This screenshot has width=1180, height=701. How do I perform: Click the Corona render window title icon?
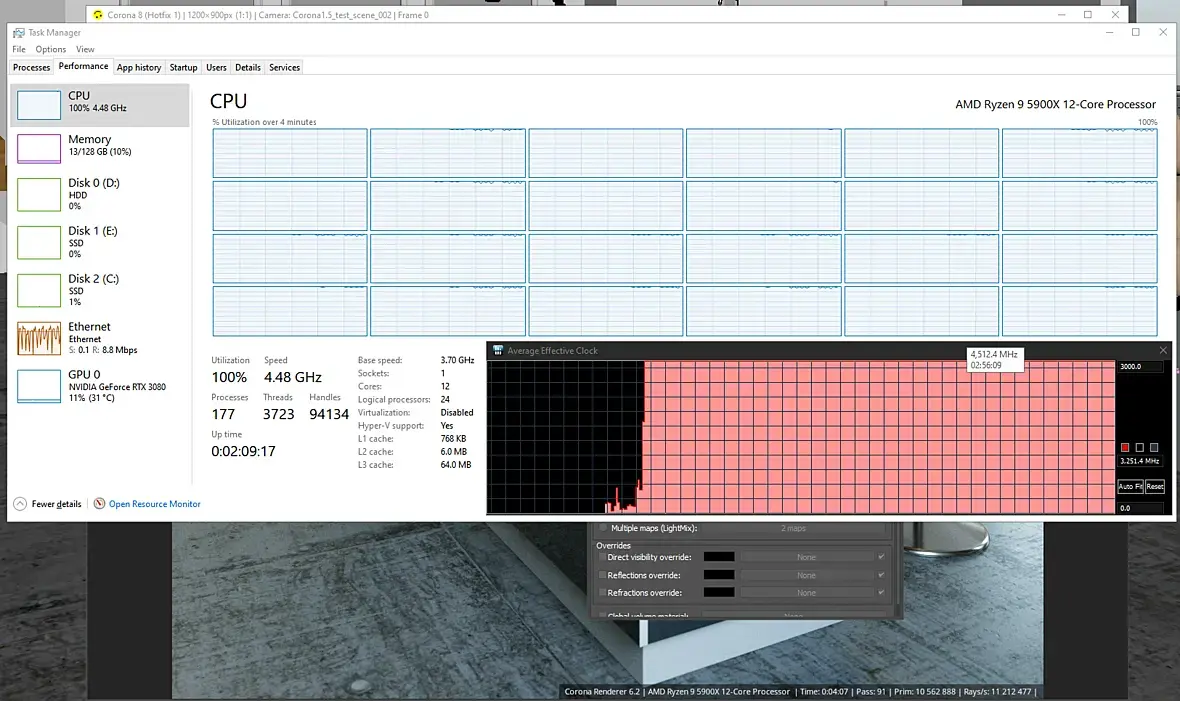pyautogui.click(x=98, y=14)
